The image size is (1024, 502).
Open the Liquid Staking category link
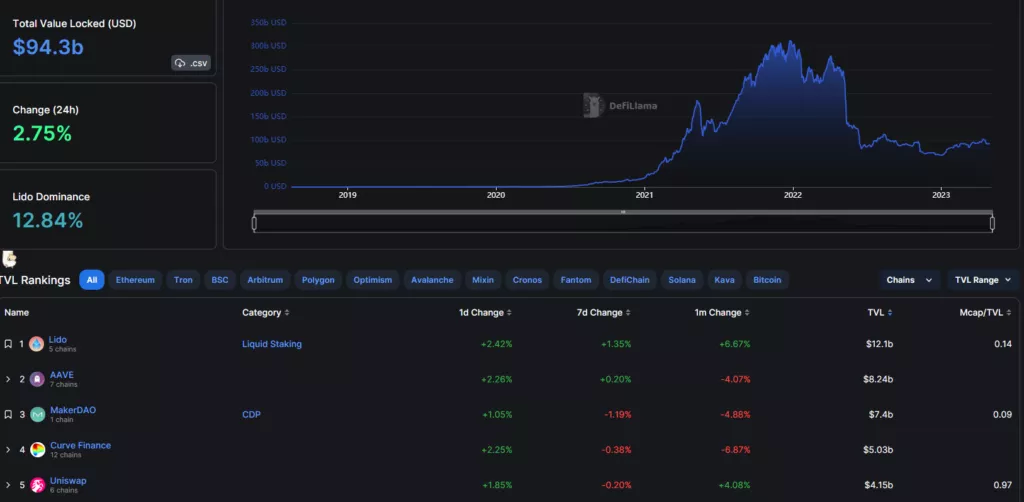[272, 344]
